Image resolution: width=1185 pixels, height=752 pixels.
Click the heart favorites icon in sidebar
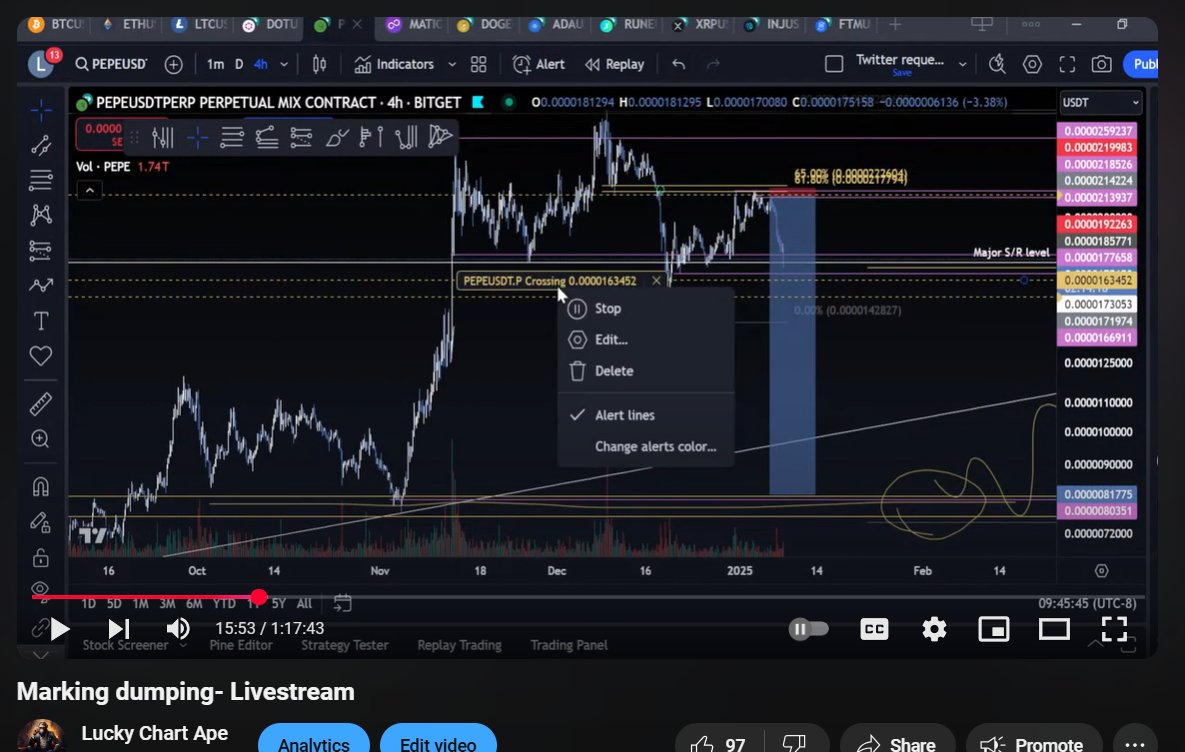coord(41,356)
